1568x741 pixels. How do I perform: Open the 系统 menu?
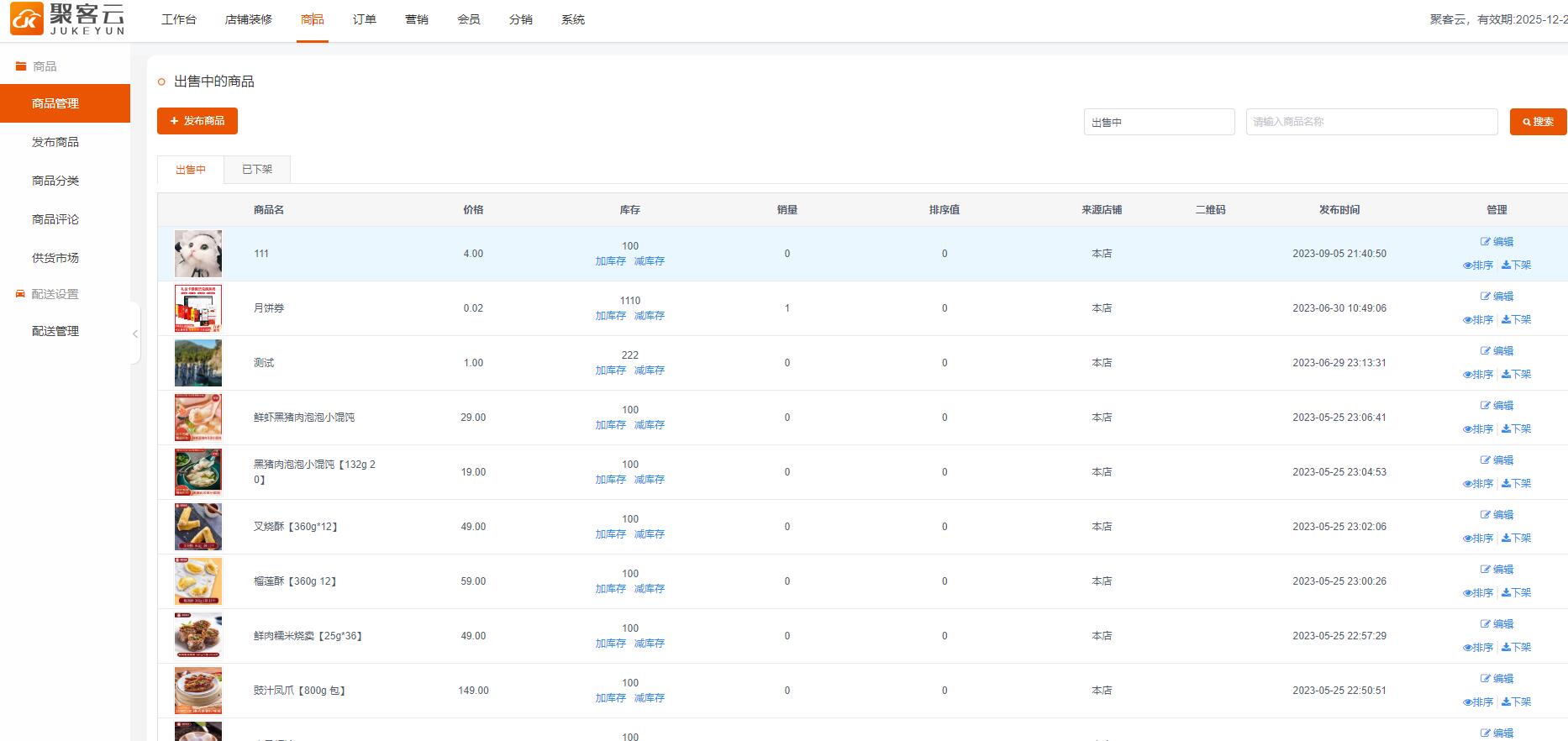[573, 19]
